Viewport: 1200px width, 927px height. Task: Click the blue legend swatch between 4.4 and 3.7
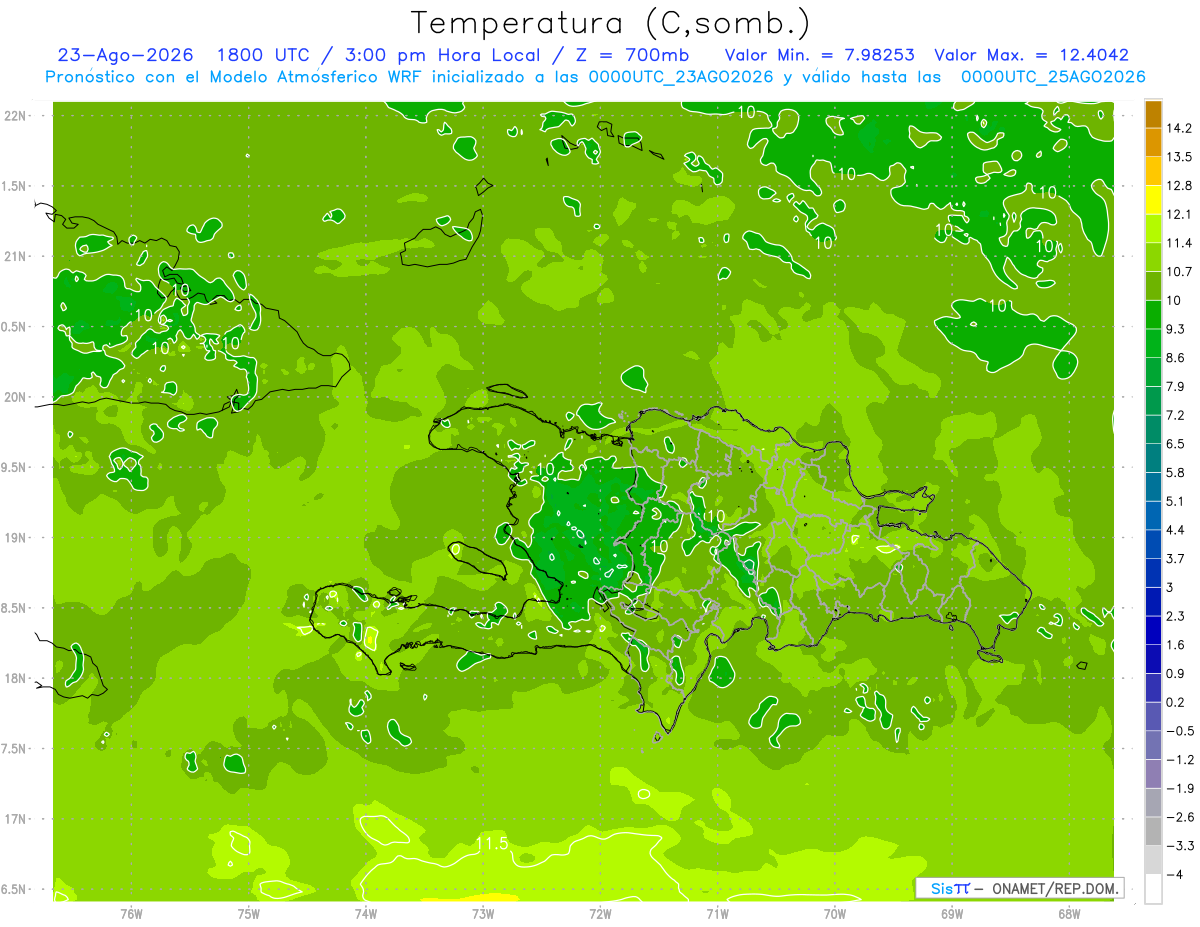click(x=1153, y=543)
